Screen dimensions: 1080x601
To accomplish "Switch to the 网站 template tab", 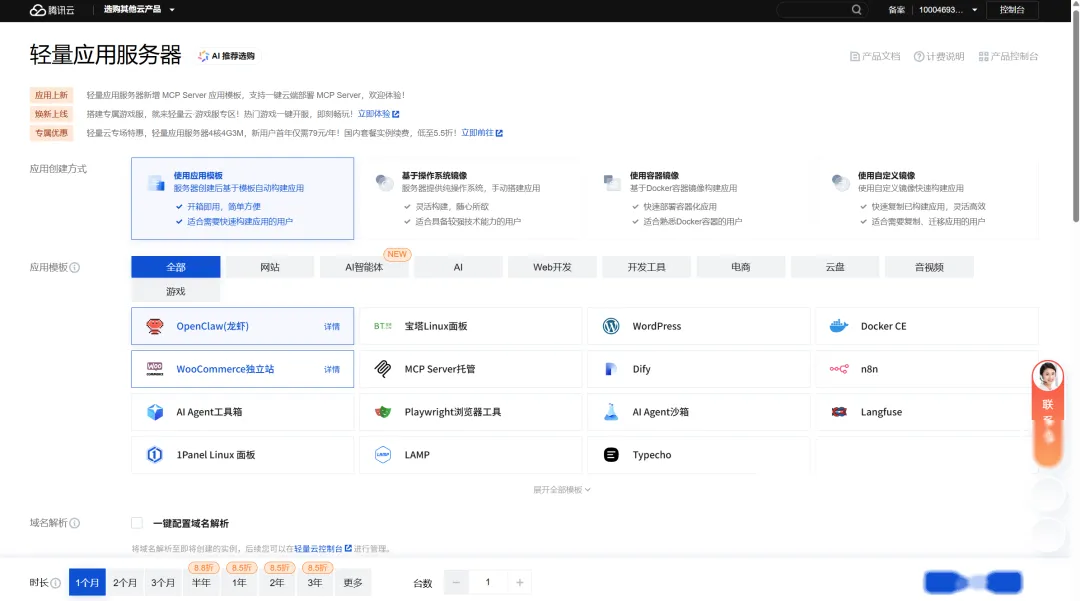I will 270,267.
